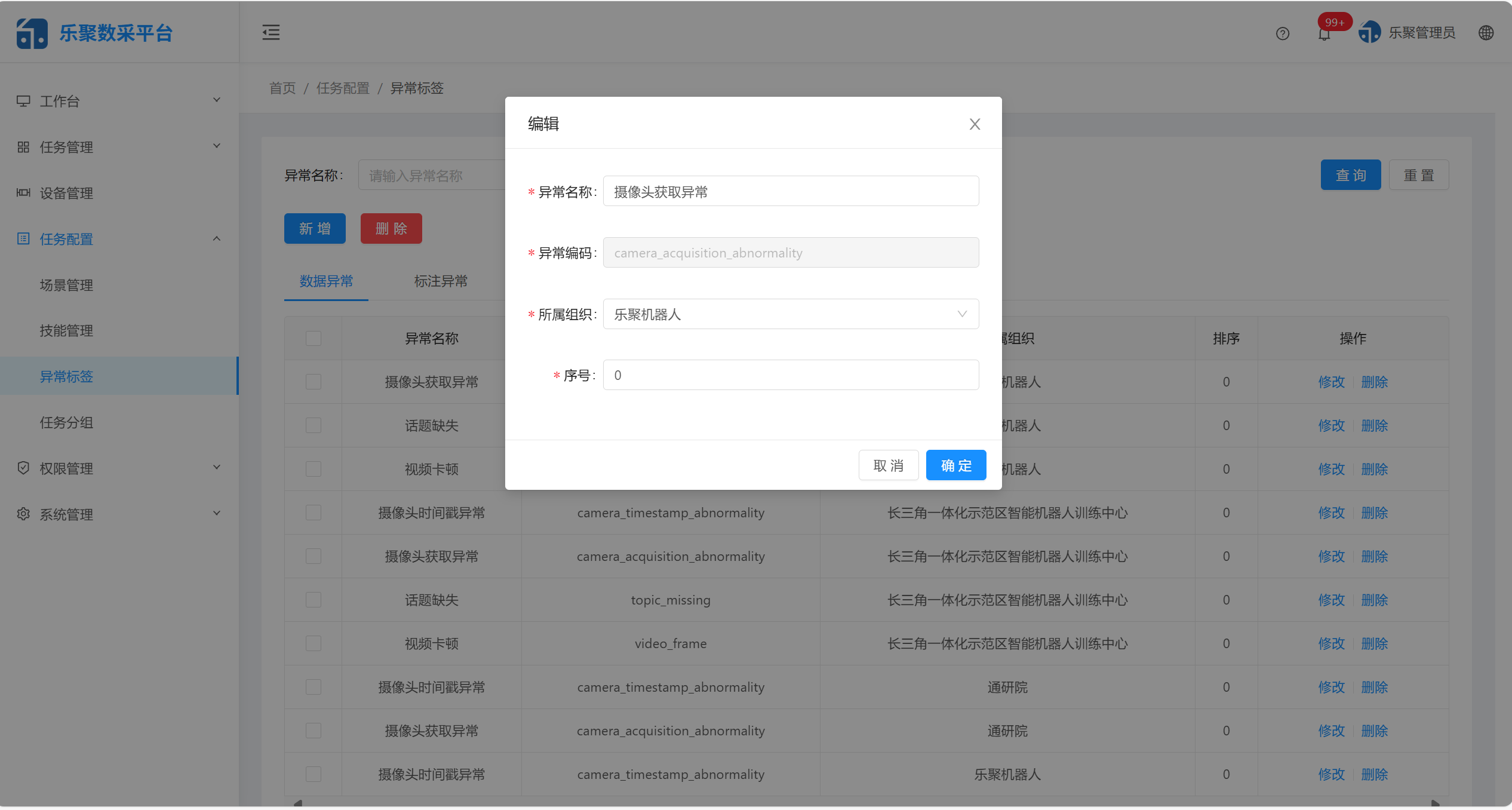The image size is (1512, 810).
Task: Click the 设备管理 device icon in sidebar
Action: pyautogui.click(x=23, y=193)
